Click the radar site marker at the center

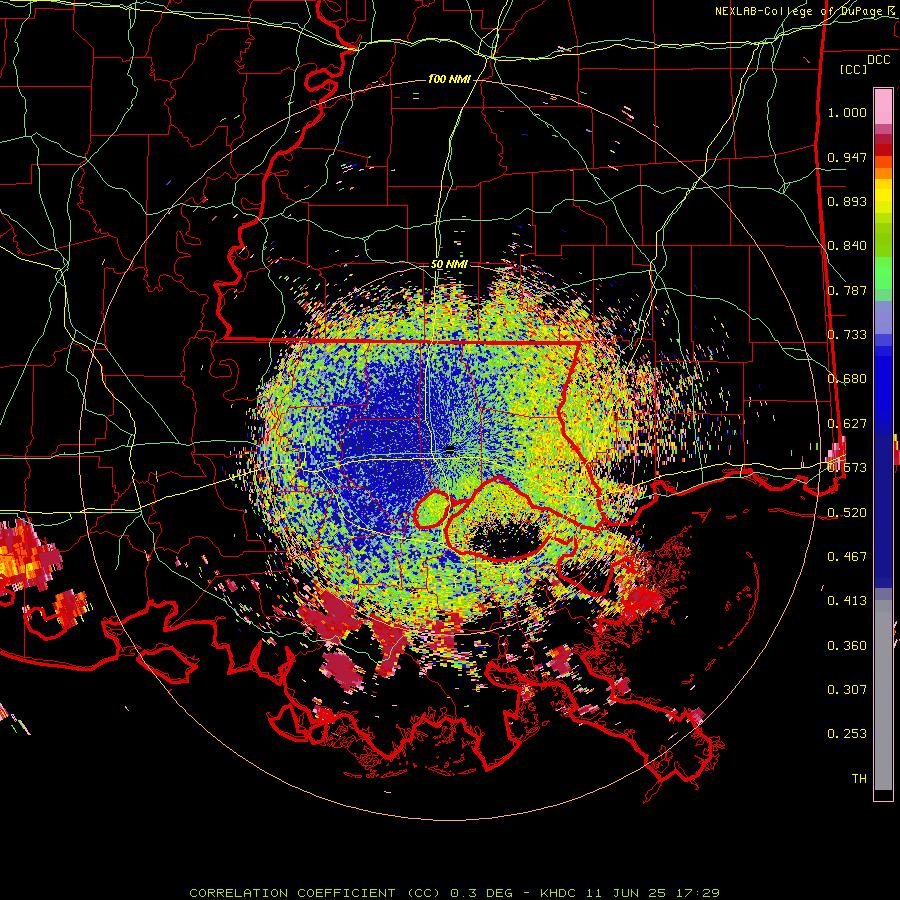click(450, 449)
